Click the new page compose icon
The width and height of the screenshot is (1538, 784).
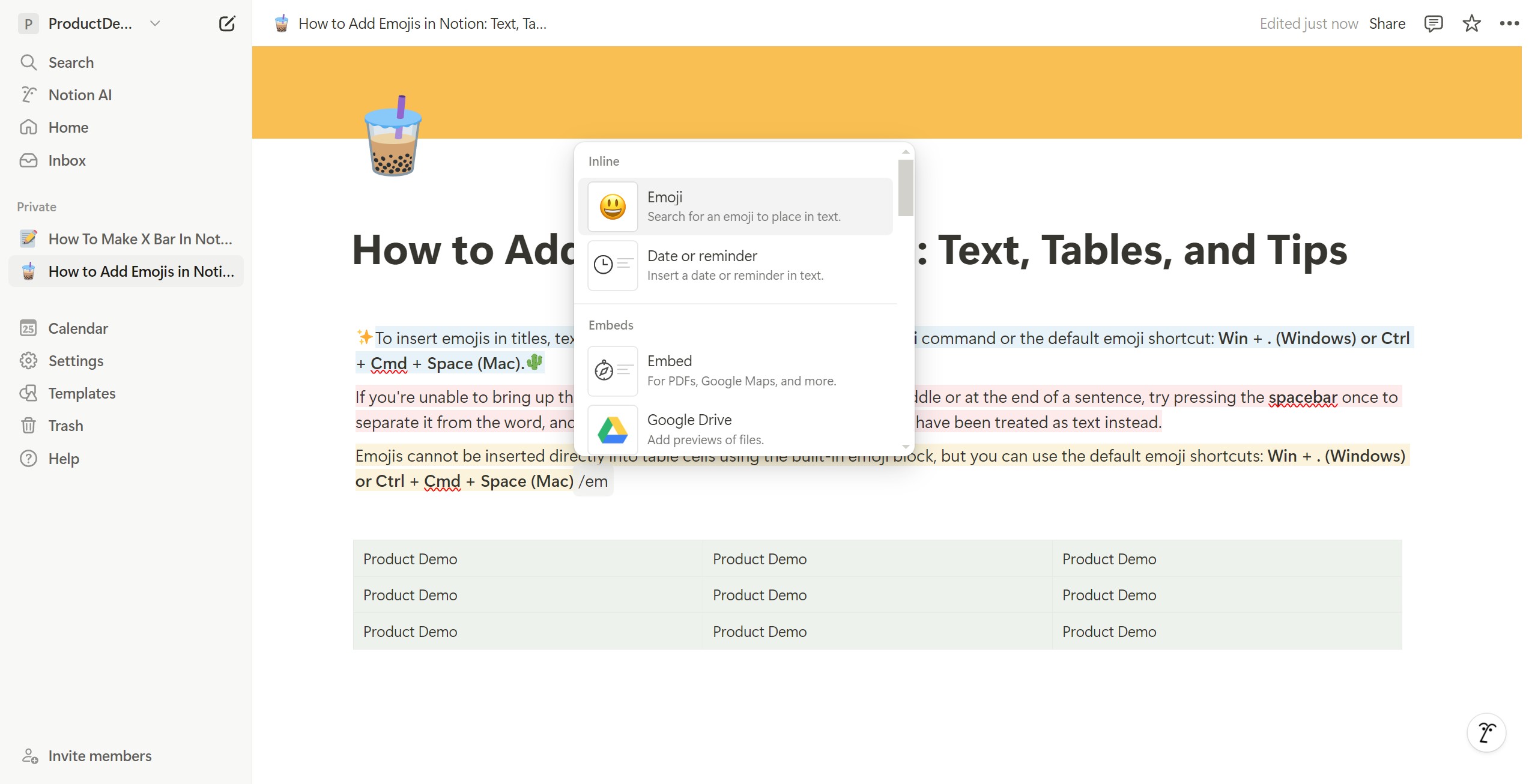227,24
